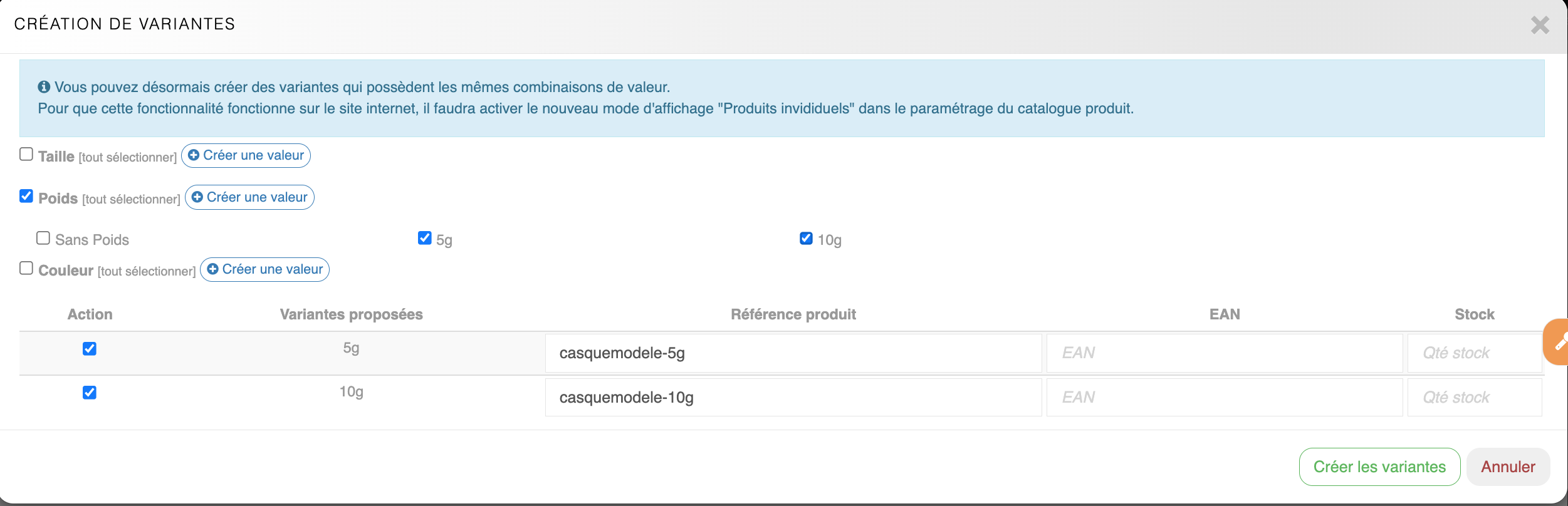1568x506 pixels.
Task: Select all Couleur values link
Action: [147, 271]
